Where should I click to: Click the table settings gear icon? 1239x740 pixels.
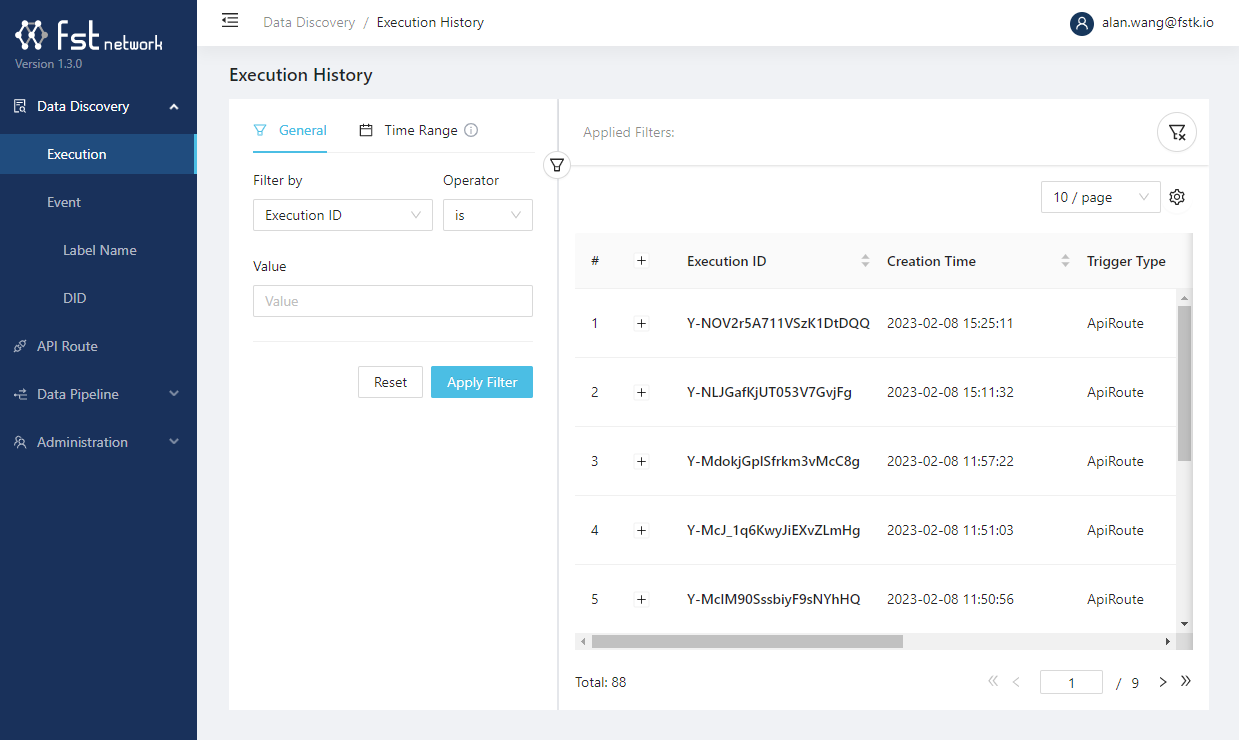(x=1177, y=197)
